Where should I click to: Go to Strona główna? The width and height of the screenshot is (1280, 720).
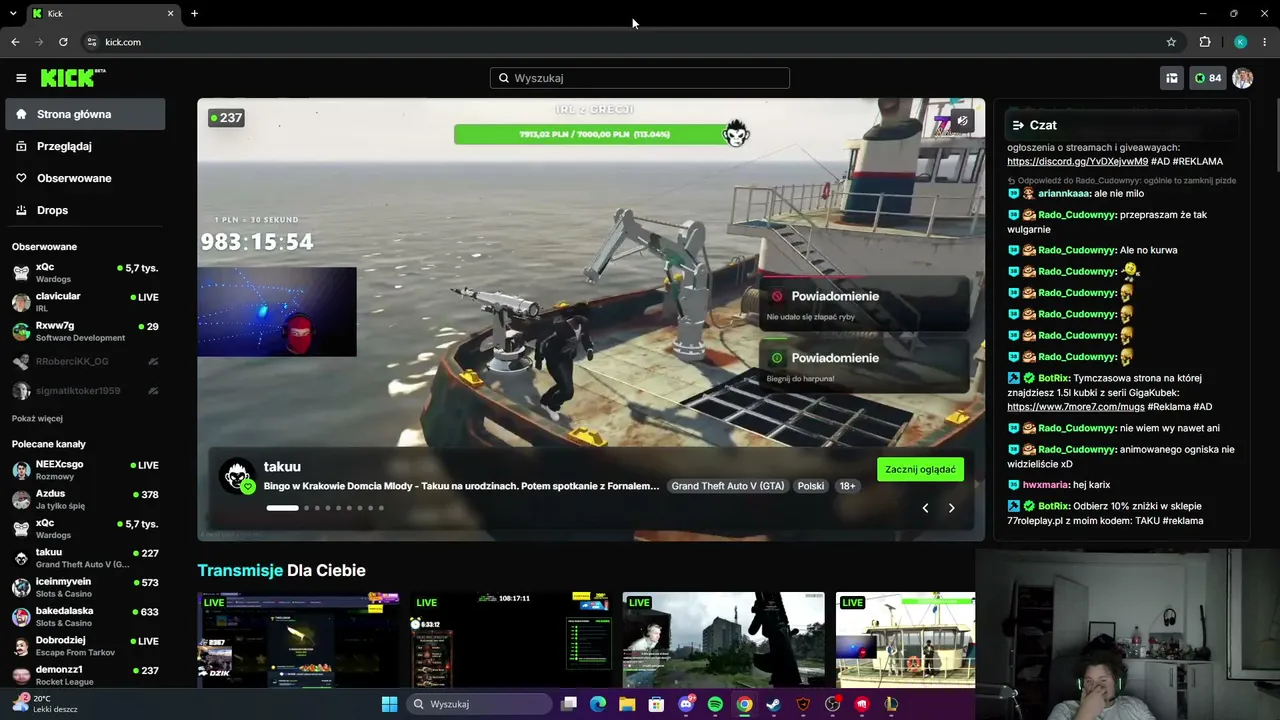[85, 114]
